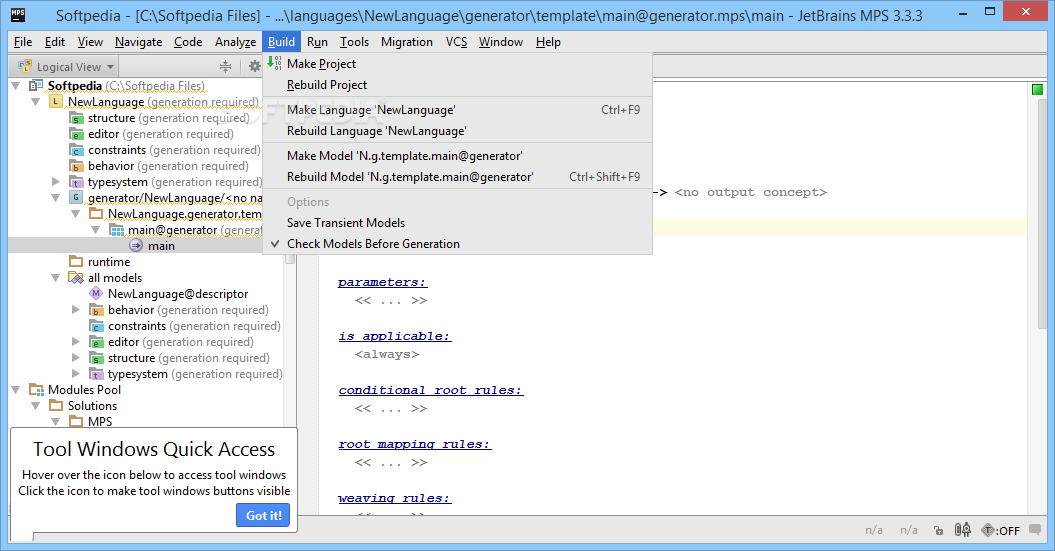The image size is (1055, 551).
Task: Click the runtime folder icon
Action: tap(77, 262)
